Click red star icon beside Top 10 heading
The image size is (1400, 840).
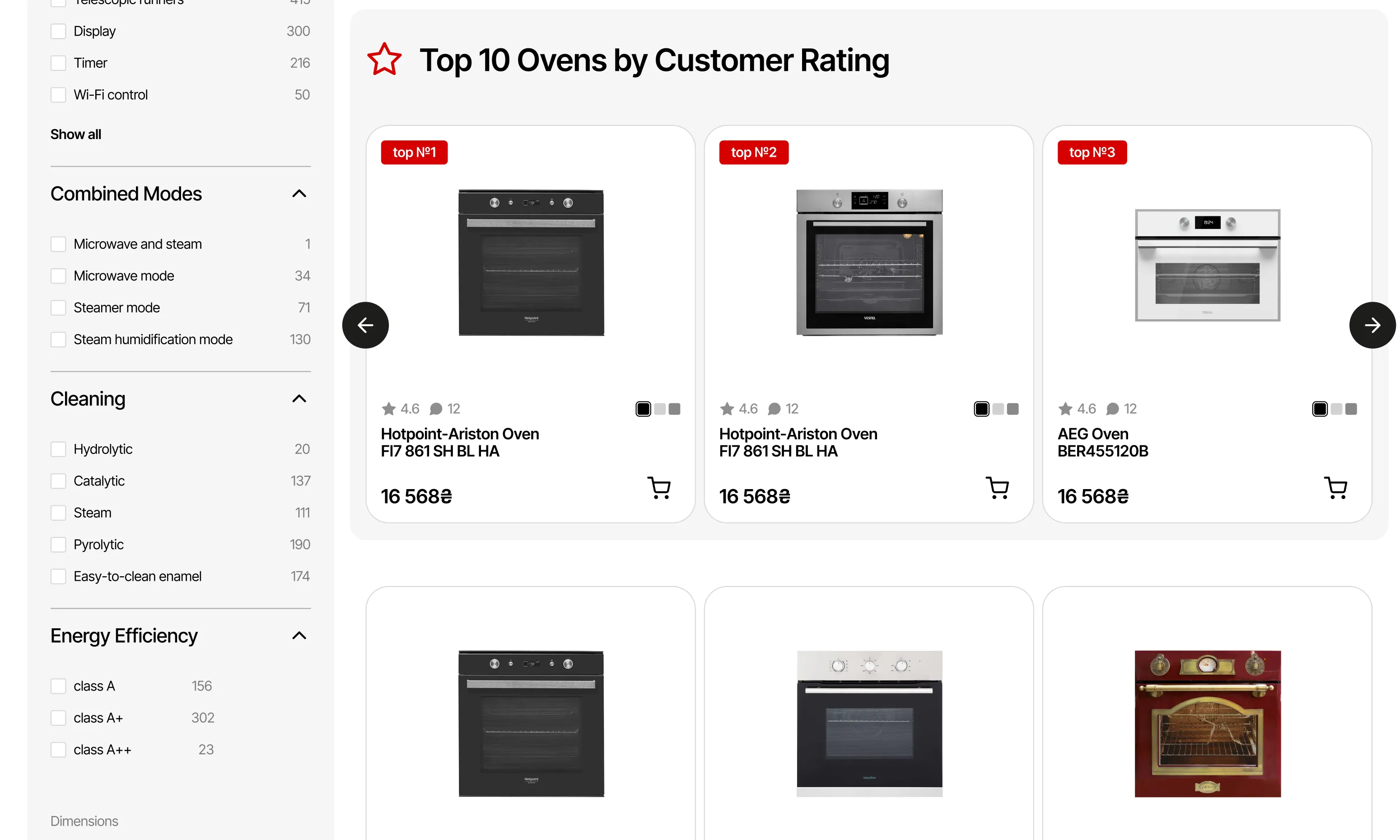(x=384, y=60)
